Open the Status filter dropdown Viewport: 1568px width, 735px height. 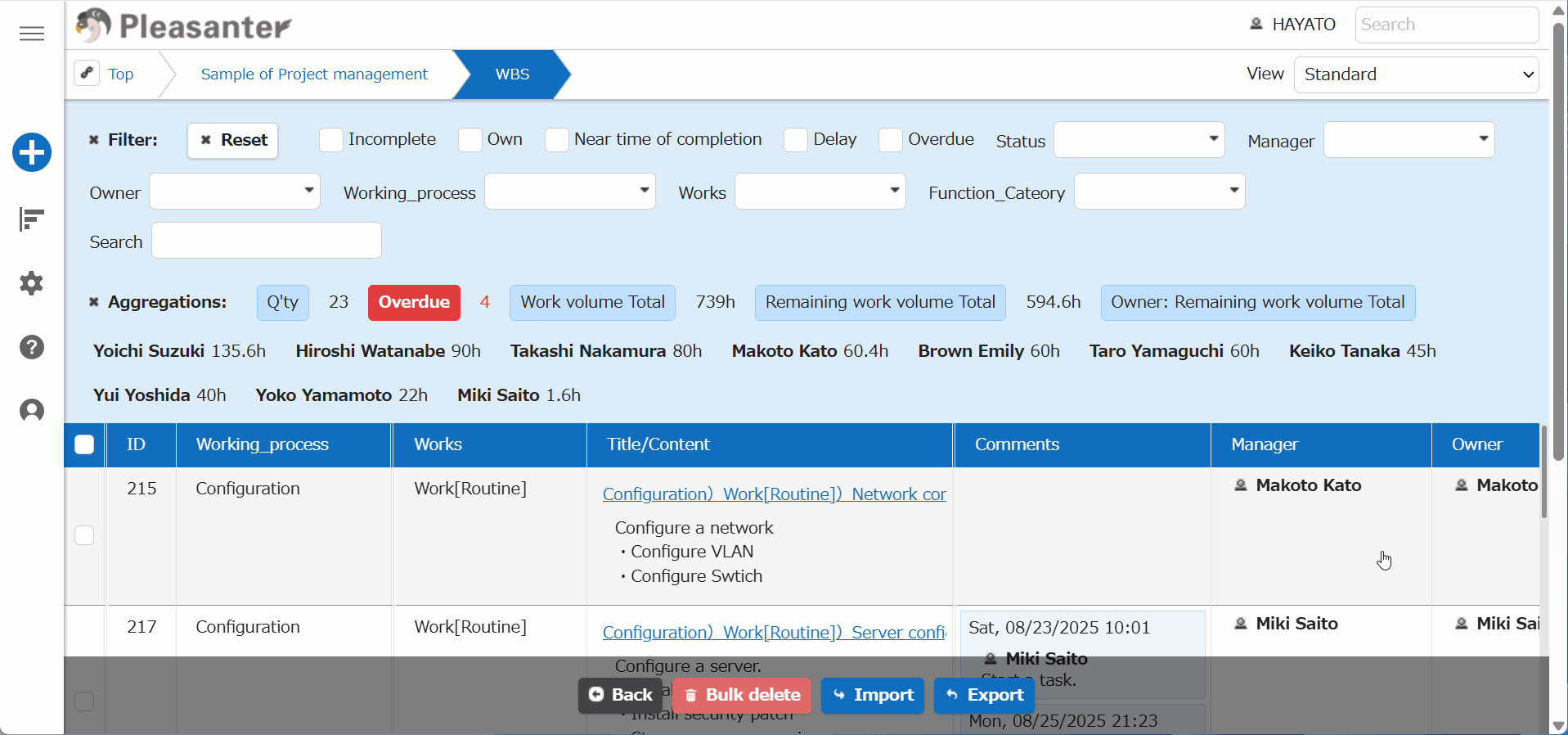tap(1139, 140)
